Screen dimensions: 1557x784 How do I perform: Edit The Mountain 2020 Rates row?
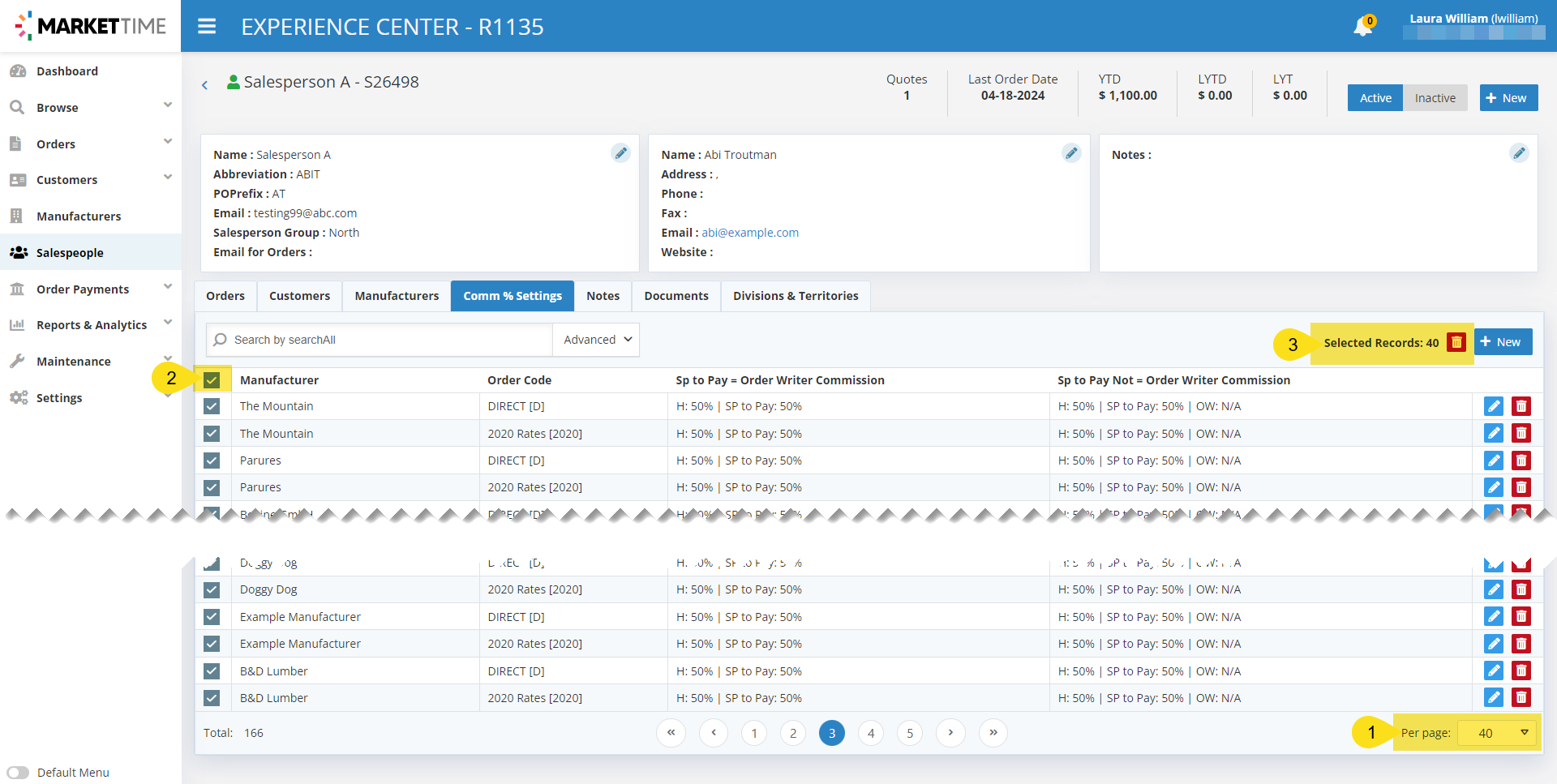pyautogui.click(x=1493, y=433)
